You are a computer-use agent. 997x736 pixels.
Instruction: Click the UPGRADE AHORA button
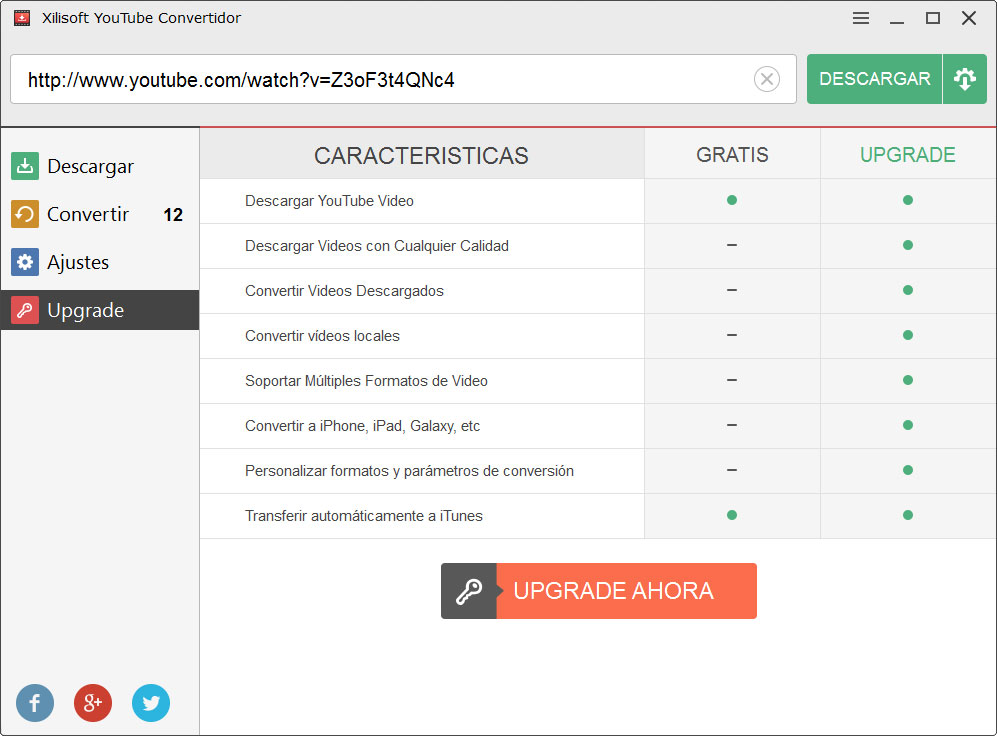[599, 591]
